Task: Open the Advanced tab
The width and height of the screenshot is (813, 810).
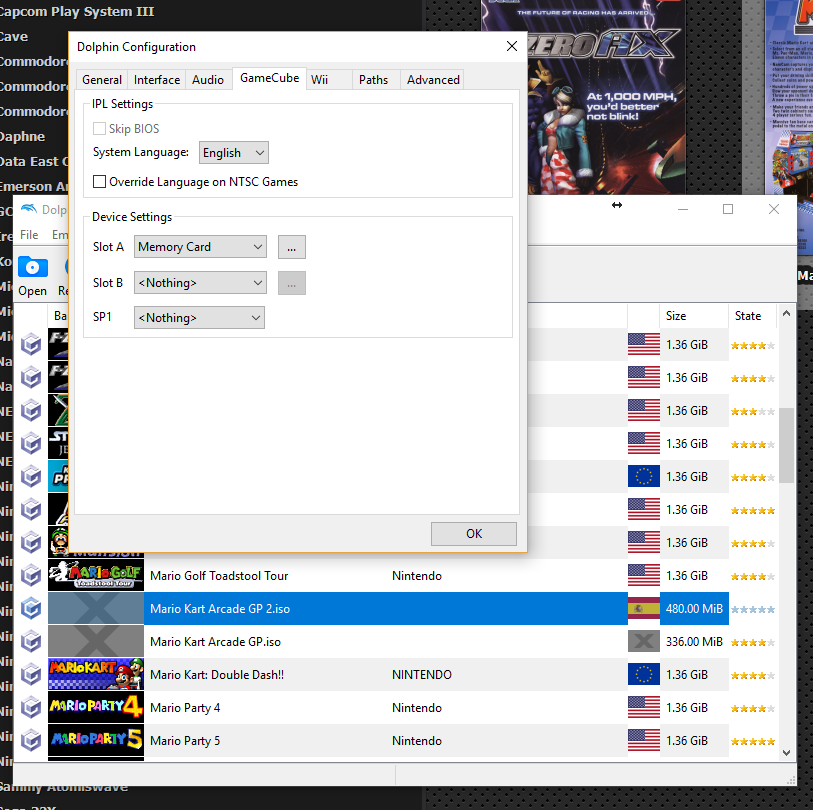Action: click(x=433, y=80)
